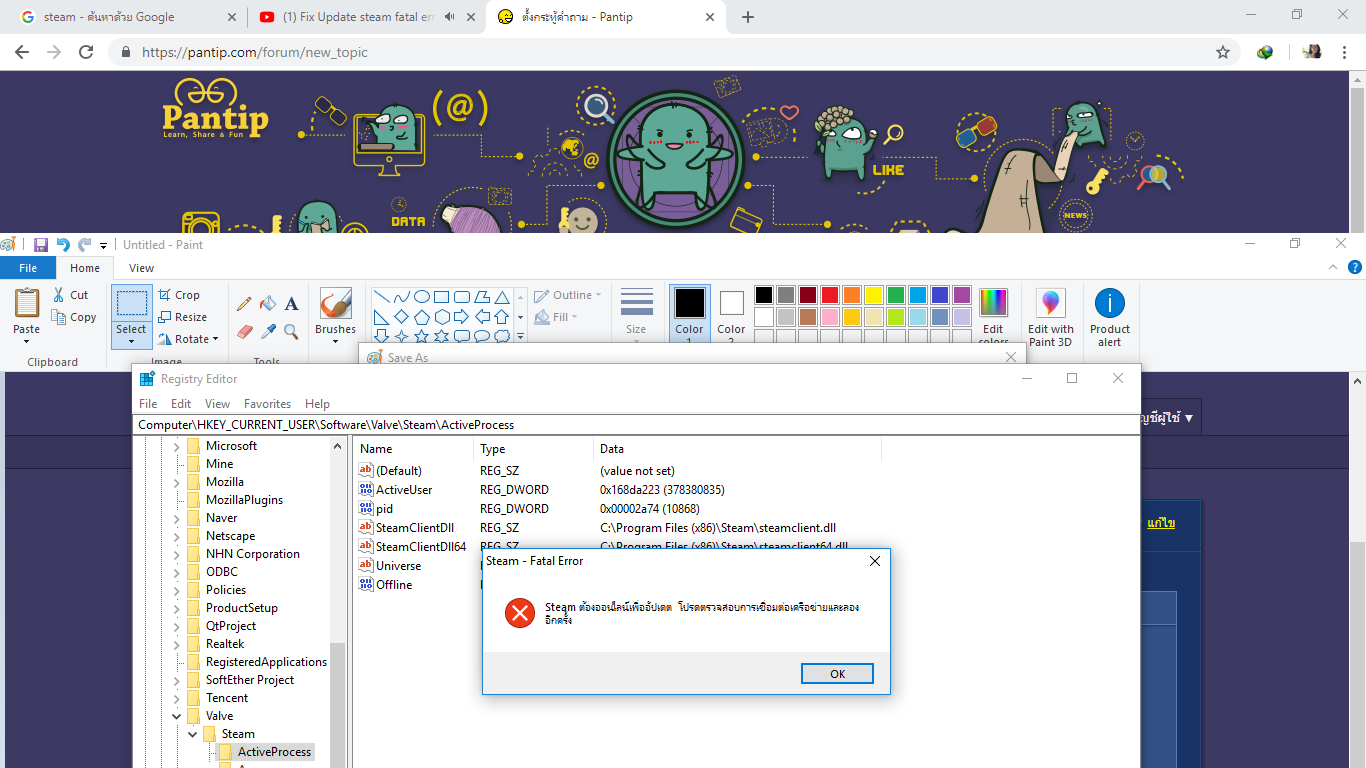Click the Color 2 button in Paint
The image size is (1366, 768).
click(731, 314)
